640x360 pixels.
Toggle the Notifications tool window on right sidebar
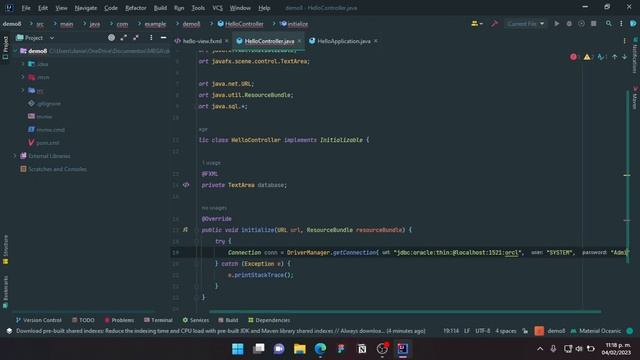pos(635,55)
